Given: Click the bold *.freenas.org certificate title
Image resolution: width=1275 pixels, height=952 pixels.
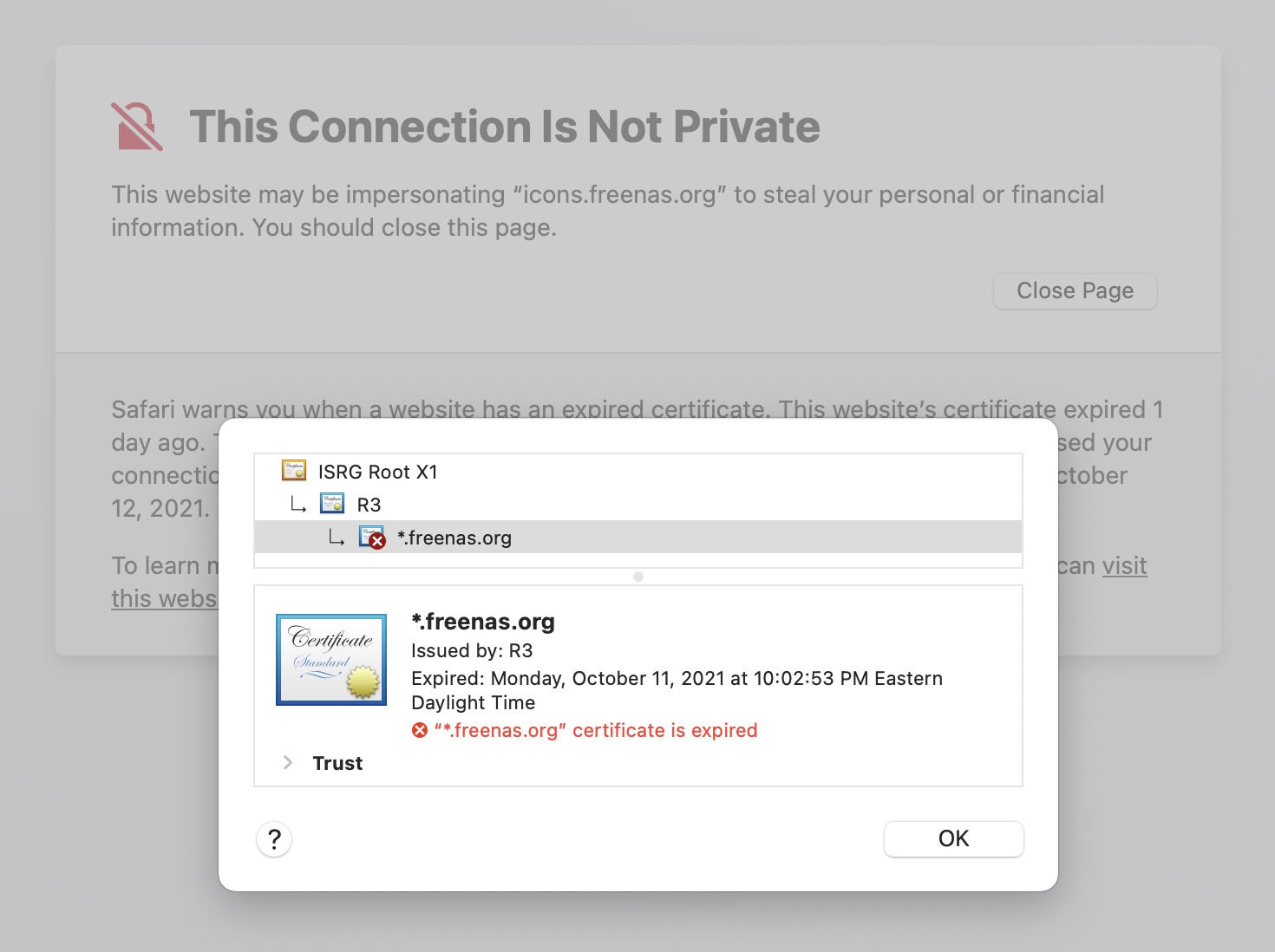Looking at the screenshot, I should (x=483, y=622).
